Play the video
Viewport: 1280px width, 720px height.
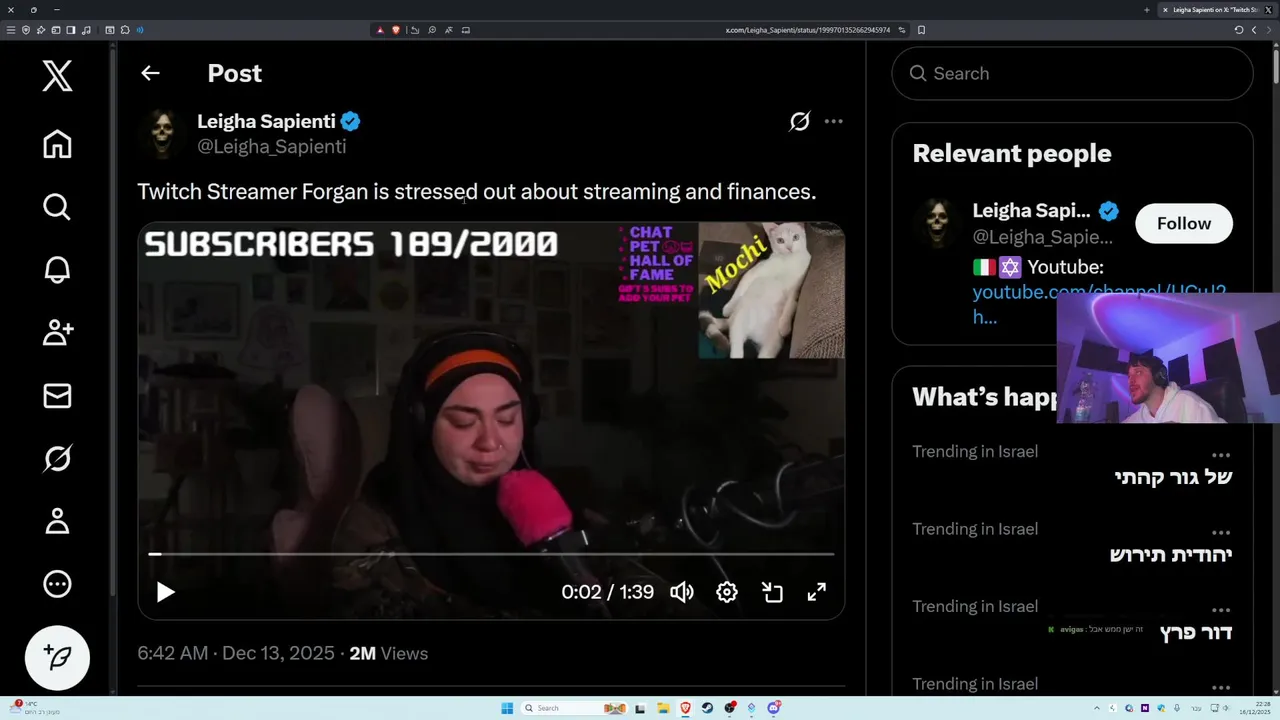[165, 592]
